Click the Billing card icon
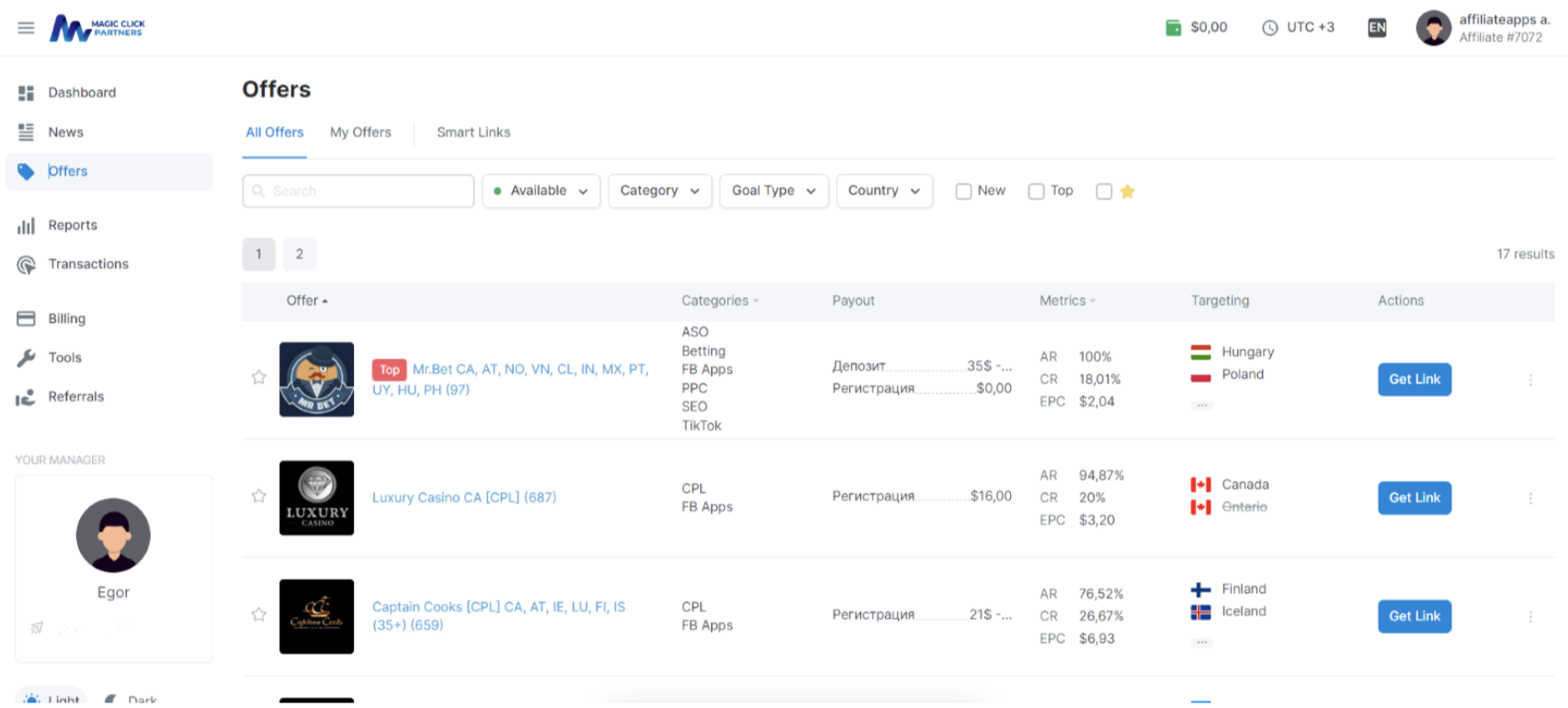Screen dimensions: 1568x708 point(26,319)
